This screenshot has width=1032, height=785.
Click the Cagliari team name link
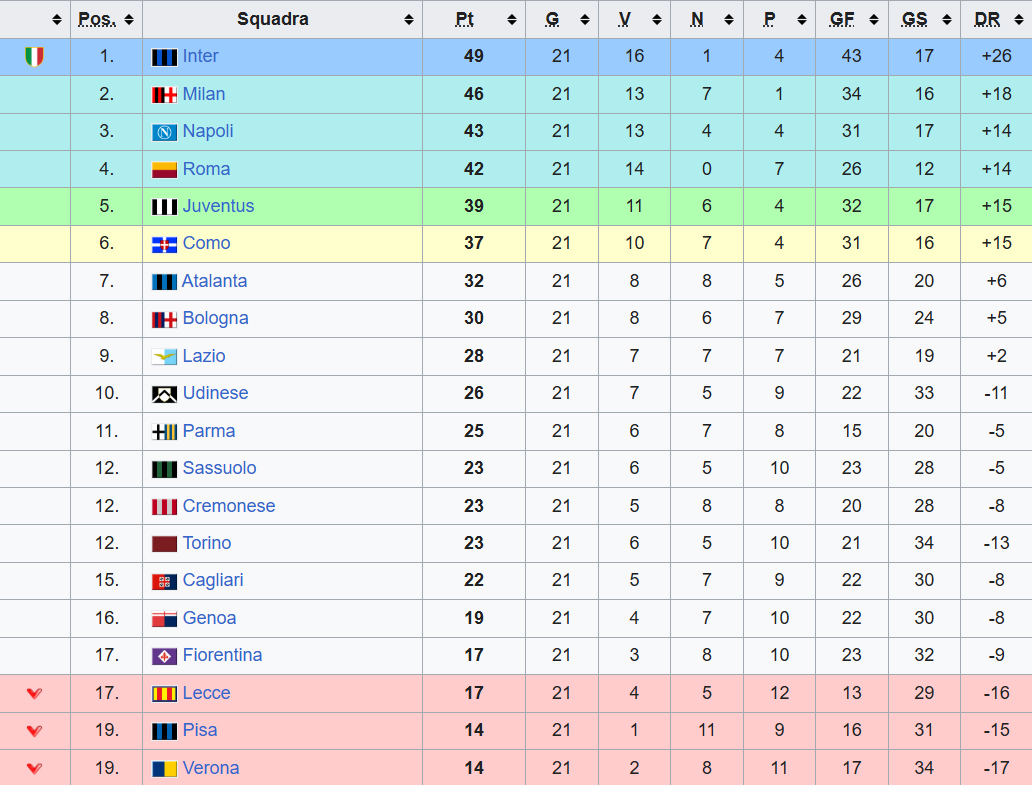point(213,580)
